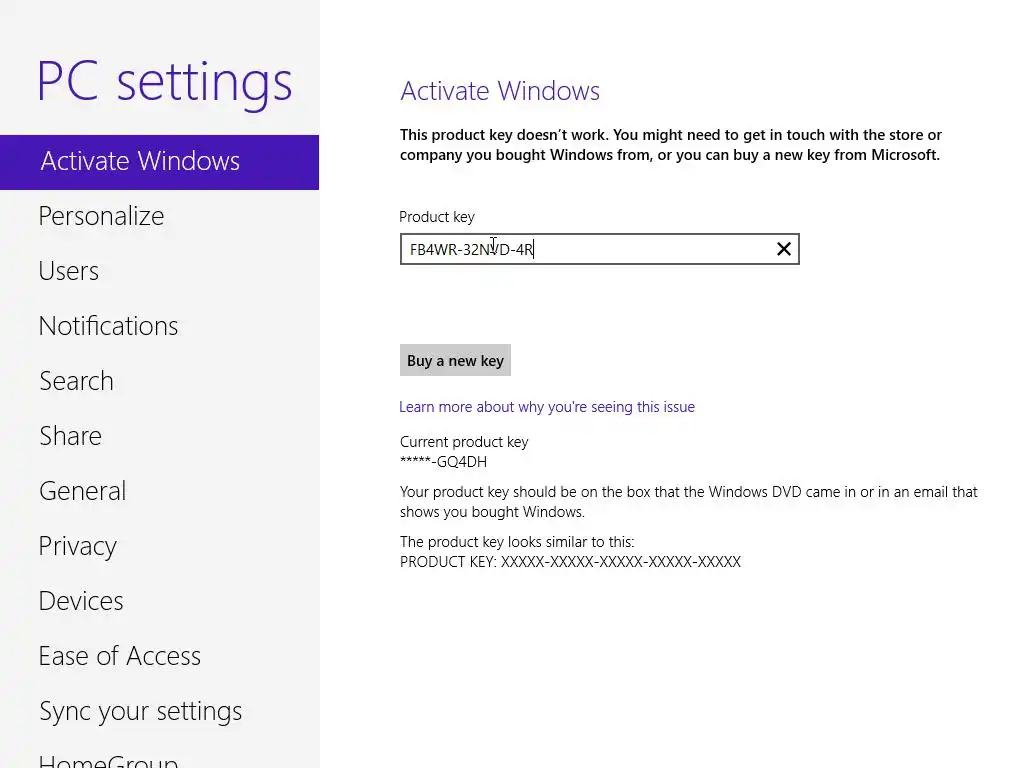This screenshot has height=768, width=1024.
Task: Select the Search settings category
Action: [x=76, y=381]
